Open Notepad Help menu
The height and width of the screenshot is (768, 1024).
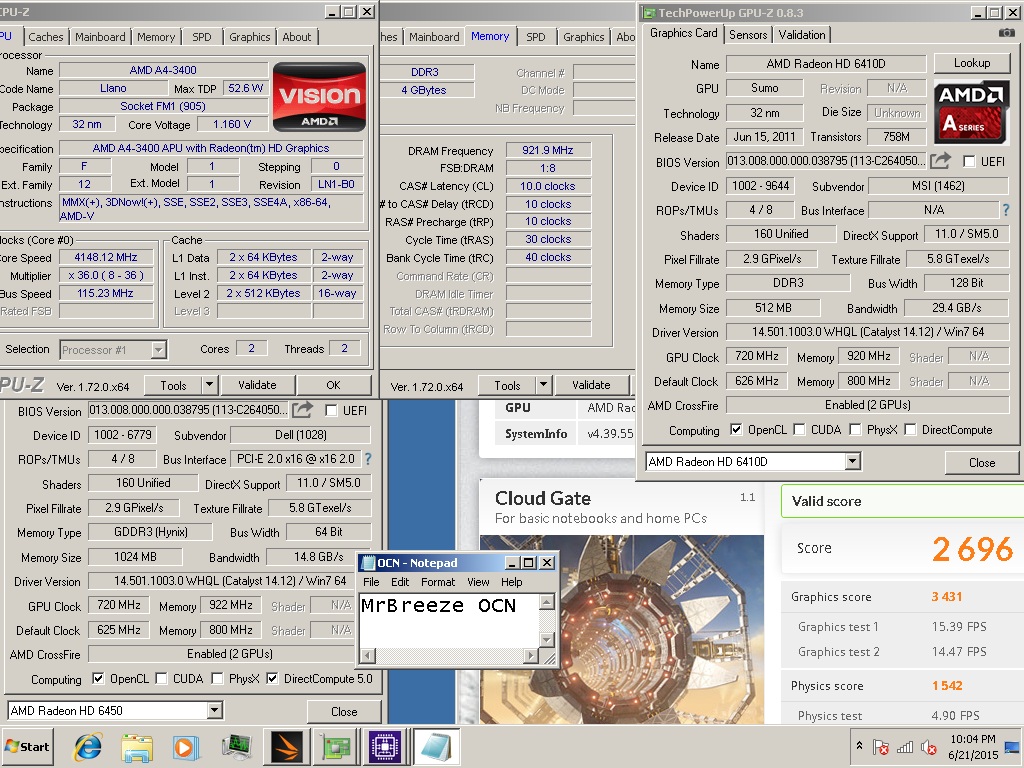pyautogui.click(x=511, y=582)
